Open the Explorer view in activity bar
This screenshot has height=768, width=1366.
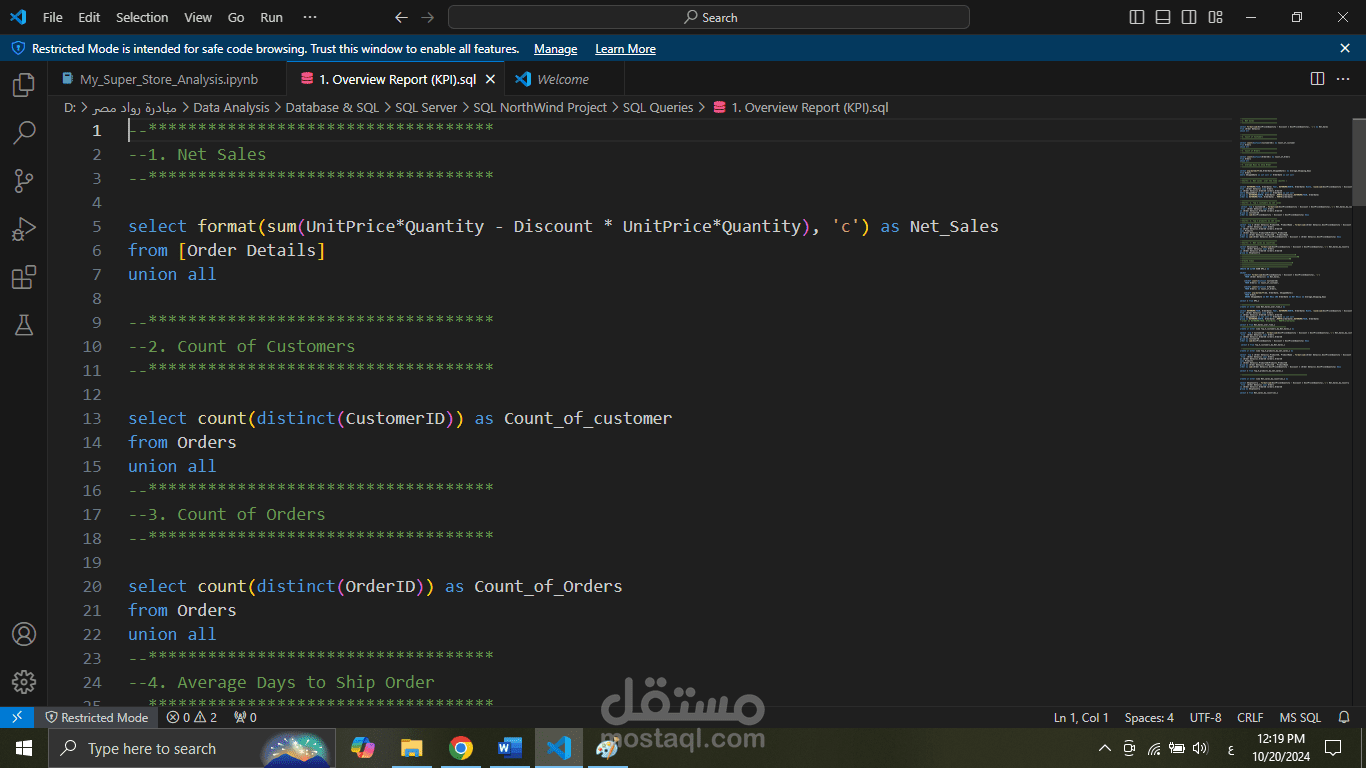(x=24, y=85)
